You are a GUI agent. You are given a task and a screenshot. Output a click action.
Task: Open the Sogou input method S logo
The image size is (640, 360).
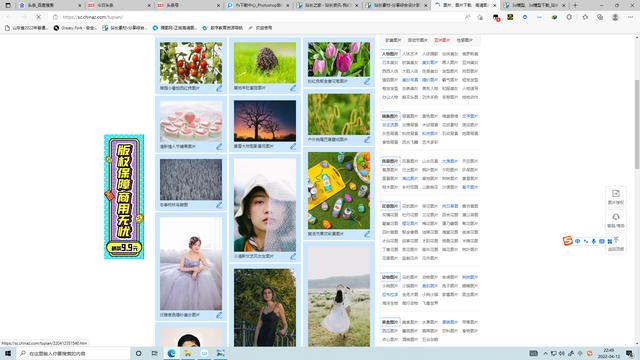568,241
